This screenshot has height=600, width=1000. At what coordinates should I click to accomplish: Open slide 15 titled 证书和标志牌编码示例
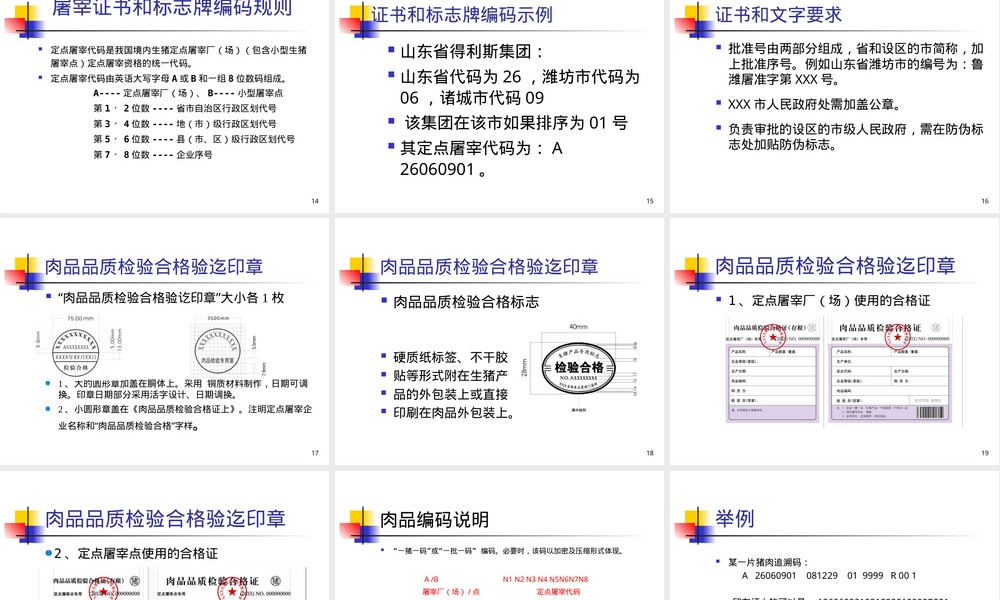(499, 105)
